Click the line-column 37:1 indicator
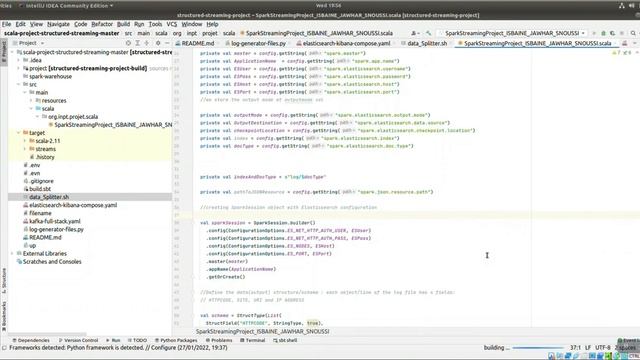The height and width of the screenshot is (360, 640). coord(576,348)
